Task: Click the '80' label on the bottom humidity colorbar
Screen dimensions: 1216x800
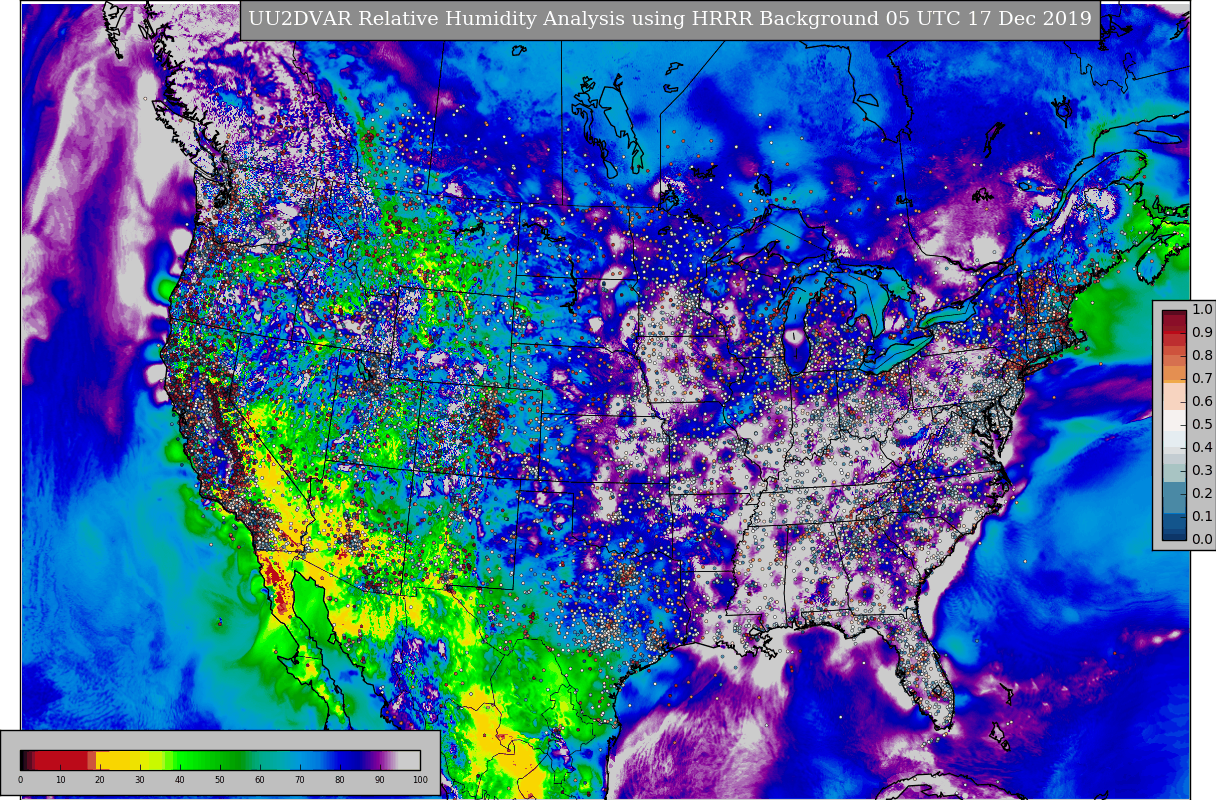Action: pos(340,780)
